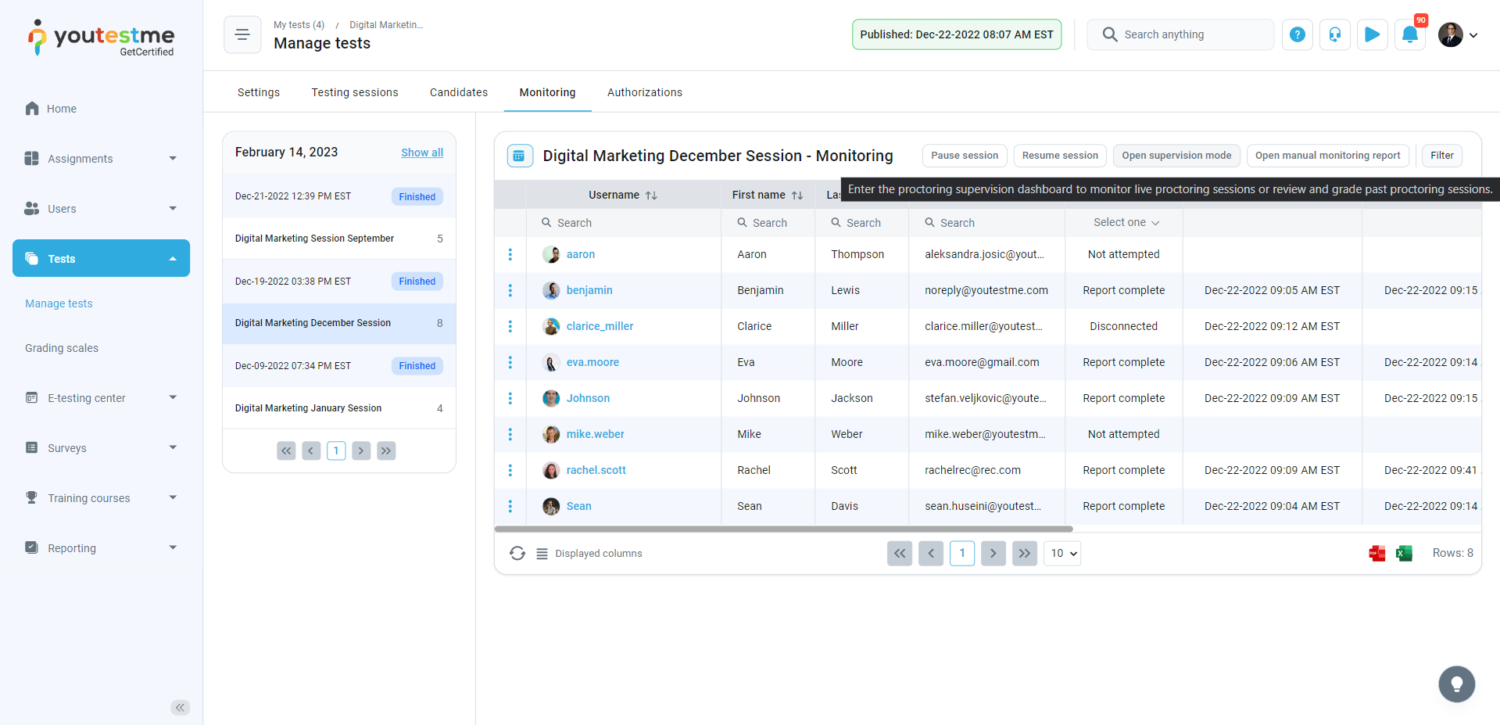The image size is (1500, 725).
Task: Open the notifications bell icon
Action: 1409,34
